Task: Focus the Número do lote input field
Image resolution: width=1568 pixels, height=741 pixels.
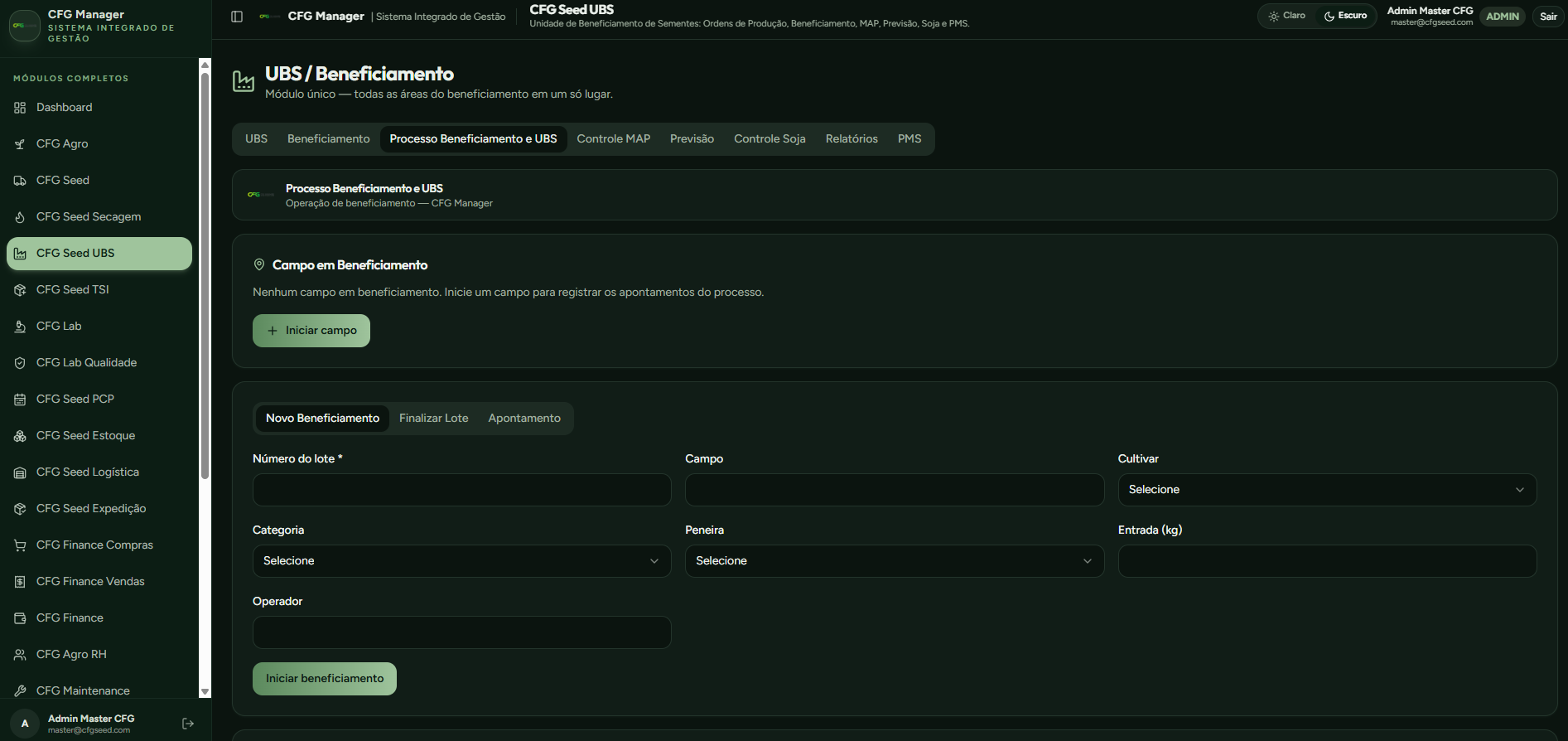Action: click(x=461, y=490)
